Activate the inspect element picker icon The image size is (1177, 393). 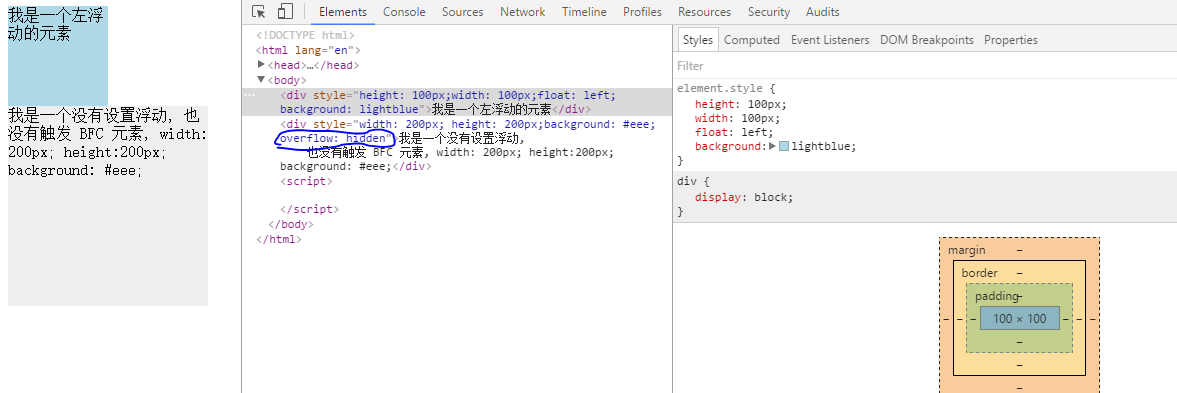pyautogui.click(x=259, y=11)
